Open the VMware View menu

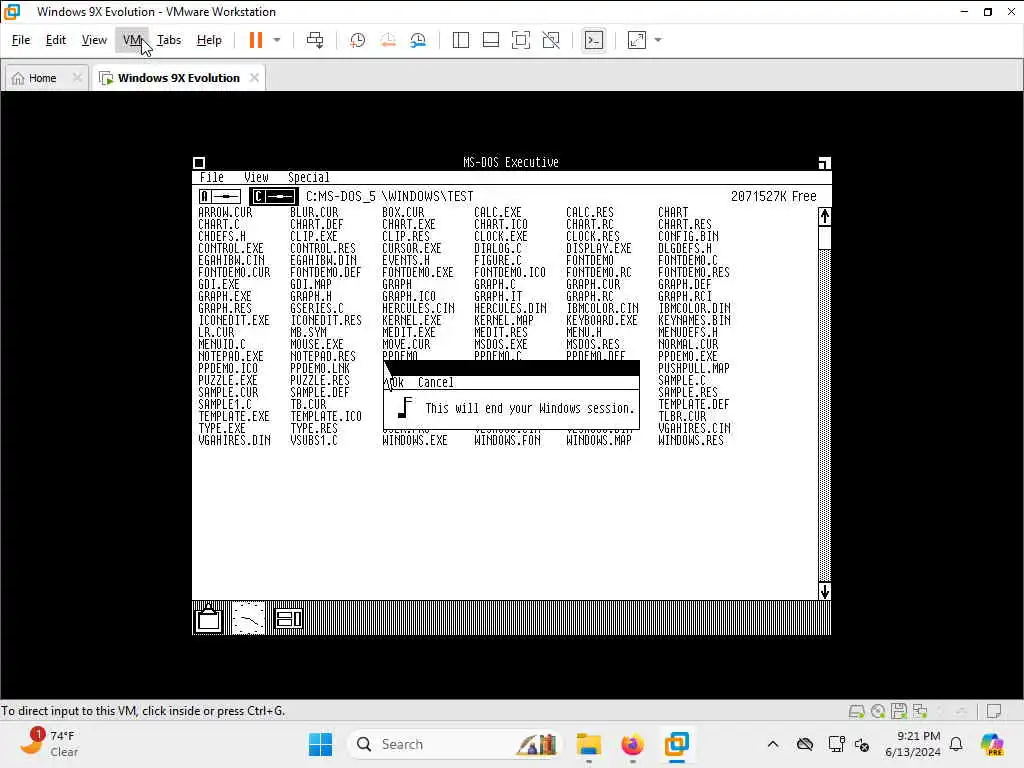tap(94, 40)
